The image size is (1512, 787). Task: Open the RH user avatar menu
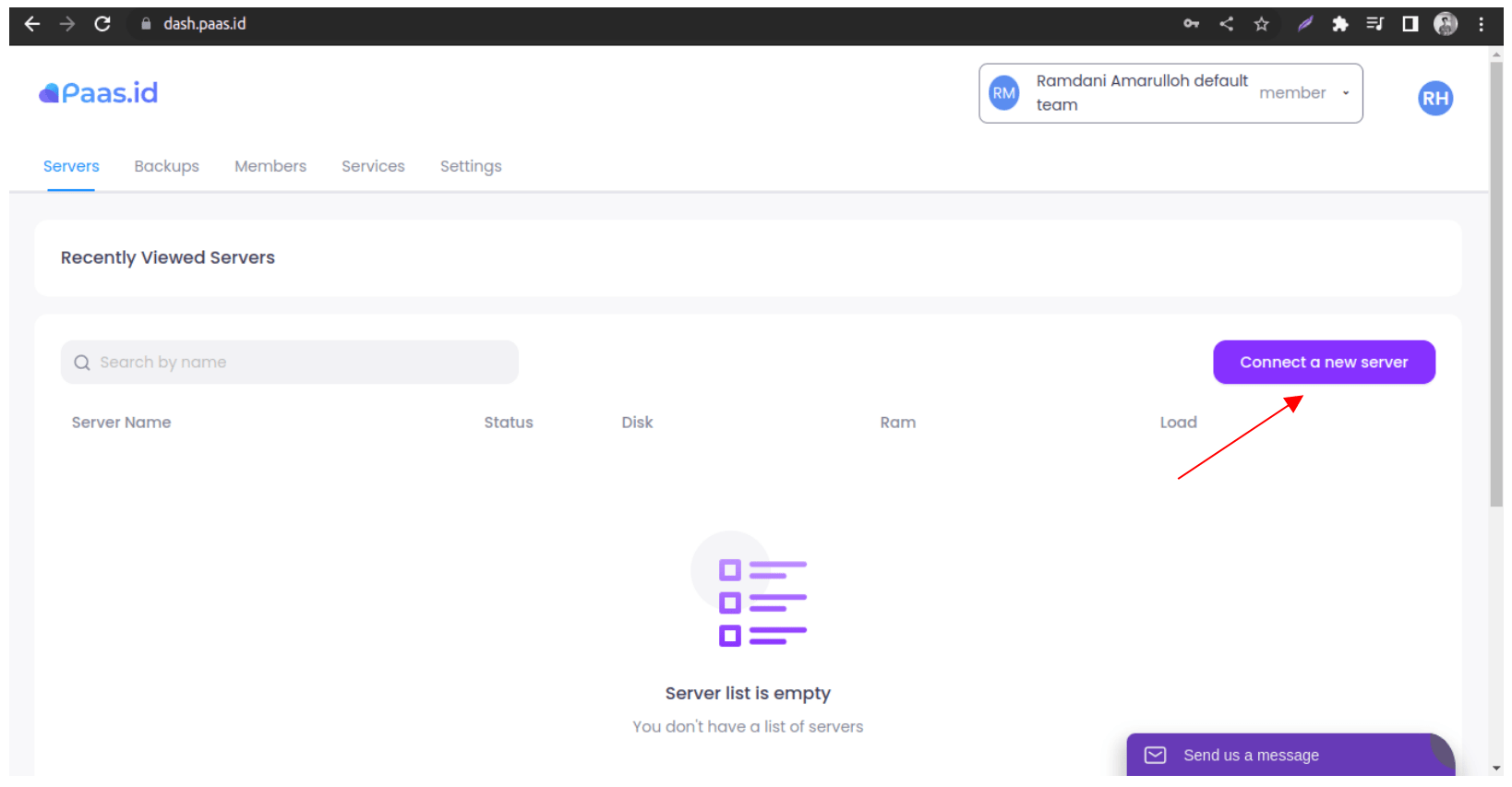1434,99
